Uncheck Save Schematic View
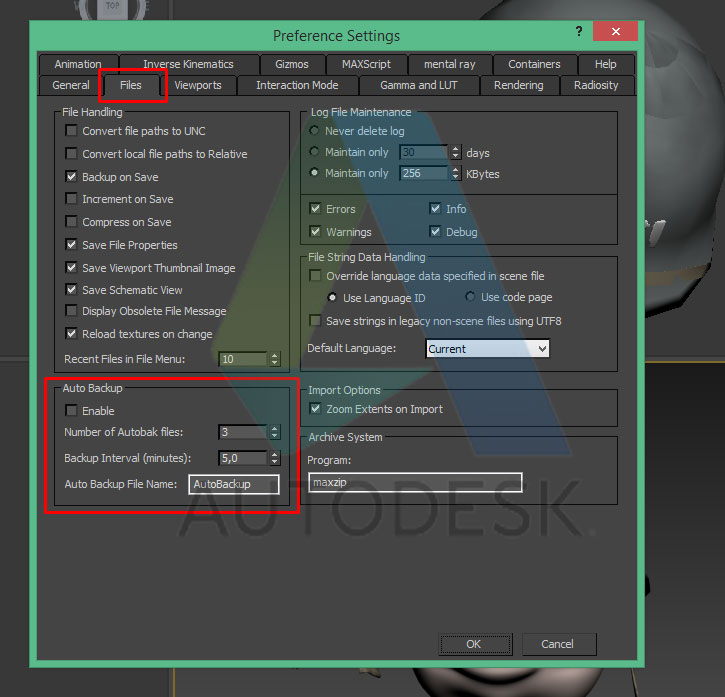Screen dimensions: 725x697 [71, 290]
